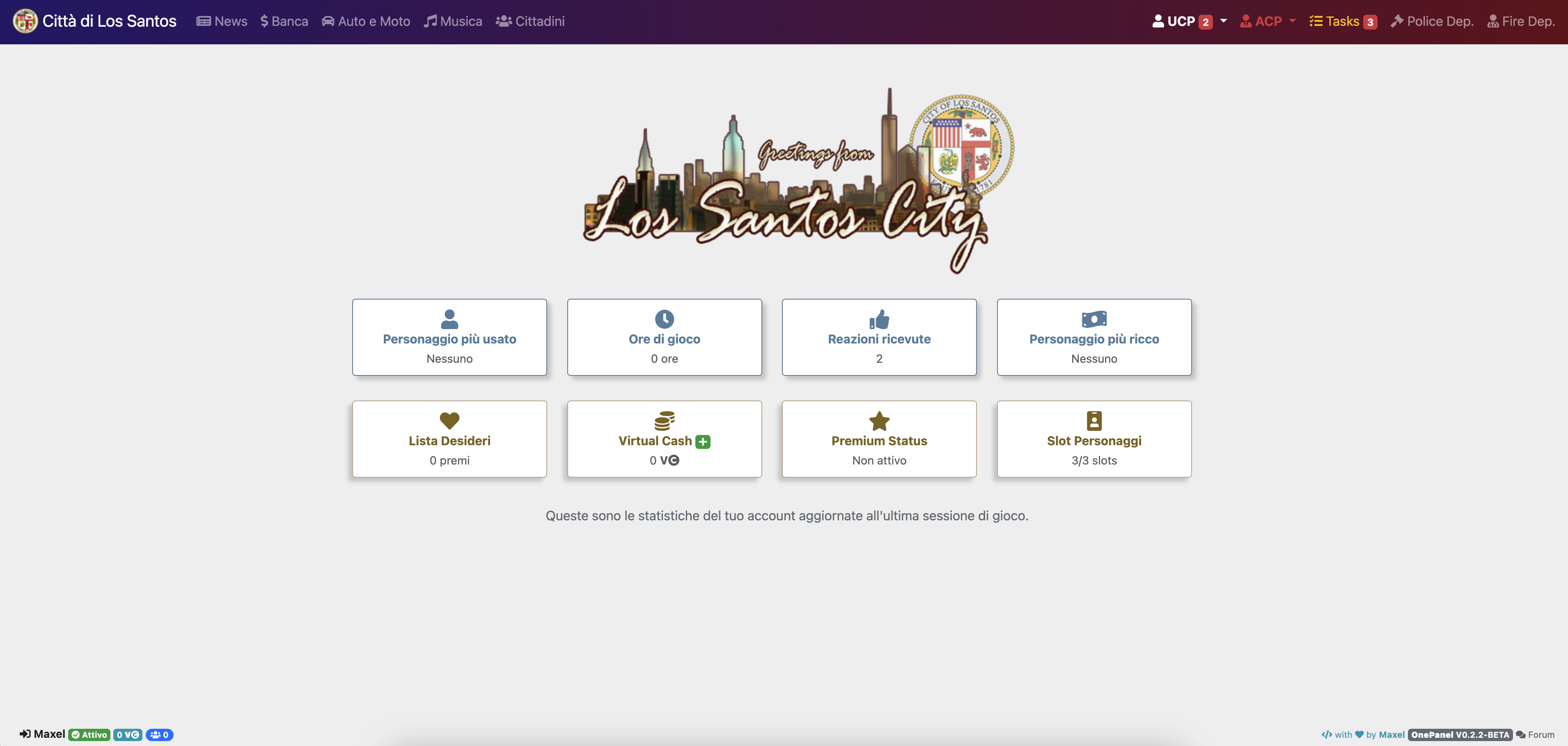This screenshot has height=746, width=1568.
Task: Open the Tasks menu with 3 badge
Action: click(x=1343, y=21)
